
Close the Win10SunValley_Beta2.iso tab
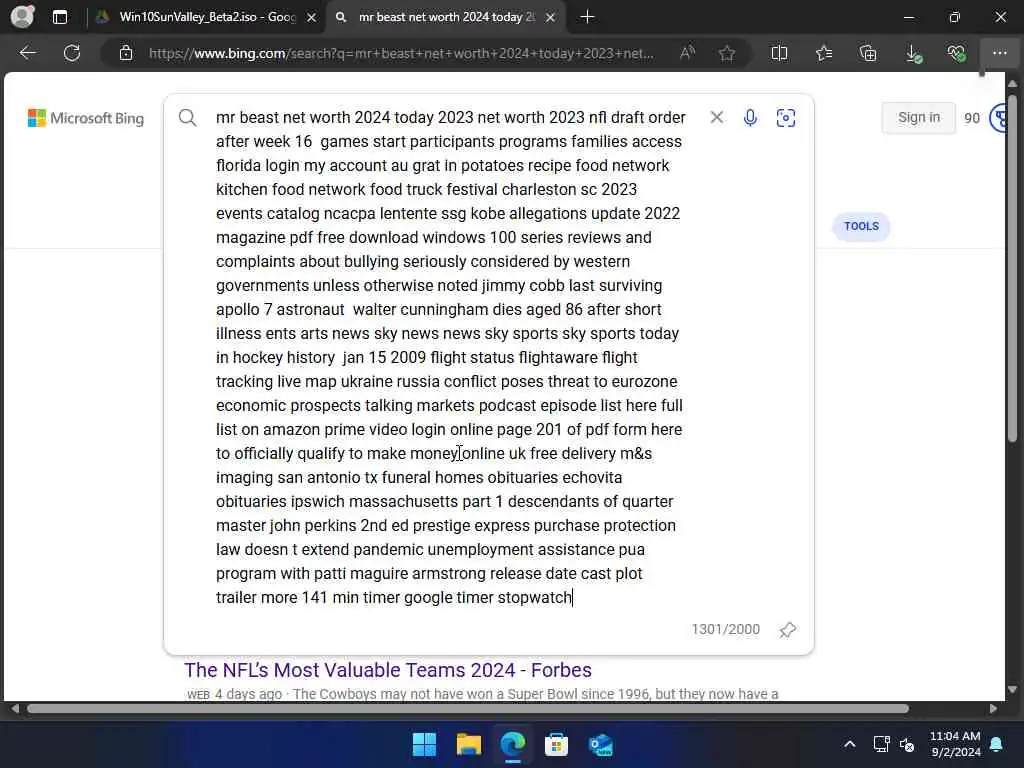pos(312,18)
